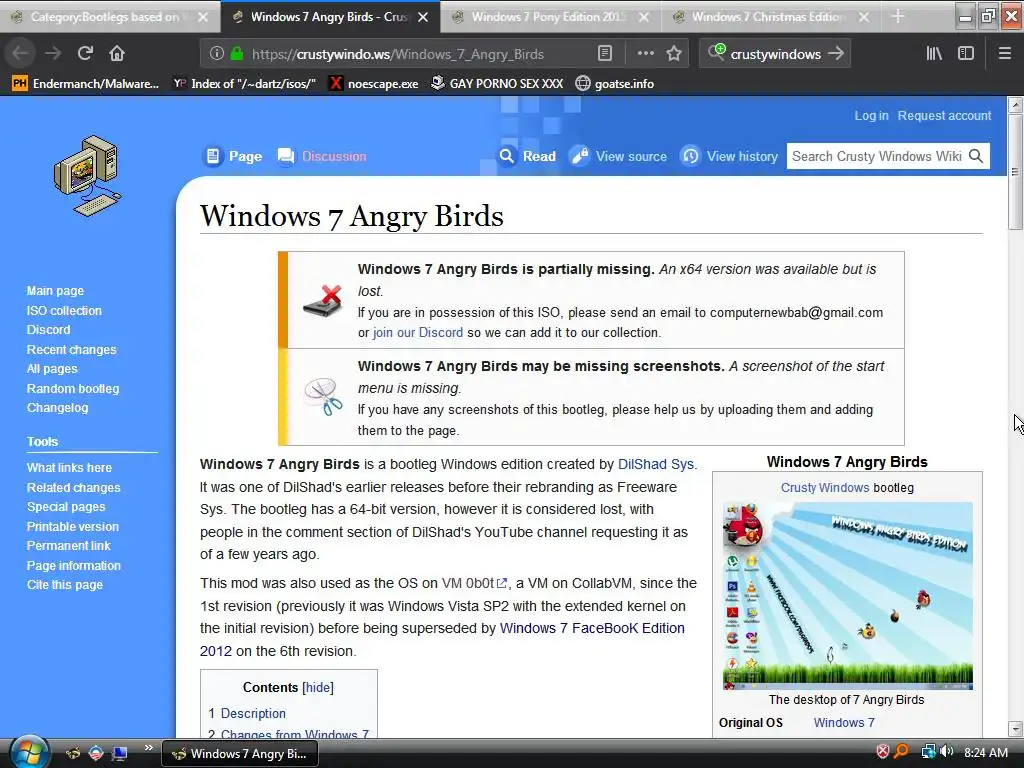Image resolution: width=1024 pixels, height=768 pixels.
Task: Click Windows 7 Angry Bi... taskbar button
Action: click(240, 754)
